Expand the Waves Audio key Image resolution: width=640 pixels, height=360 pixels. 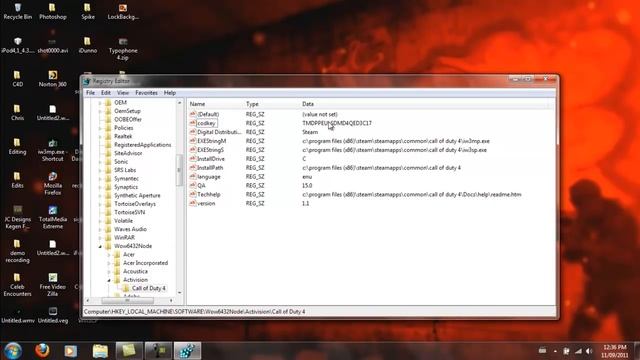[x=100, y=229]
